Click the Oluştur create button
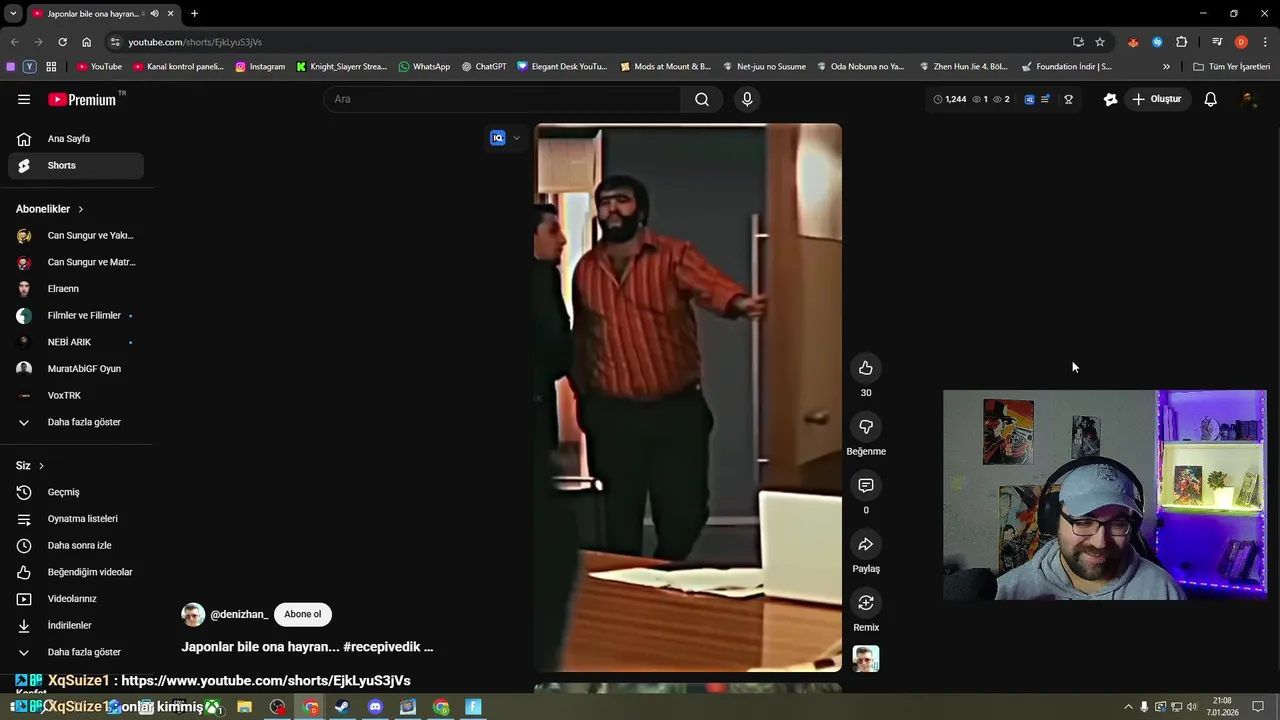Image resolution: width=1280 pixels, height=720 pixels. [1157, 99]
